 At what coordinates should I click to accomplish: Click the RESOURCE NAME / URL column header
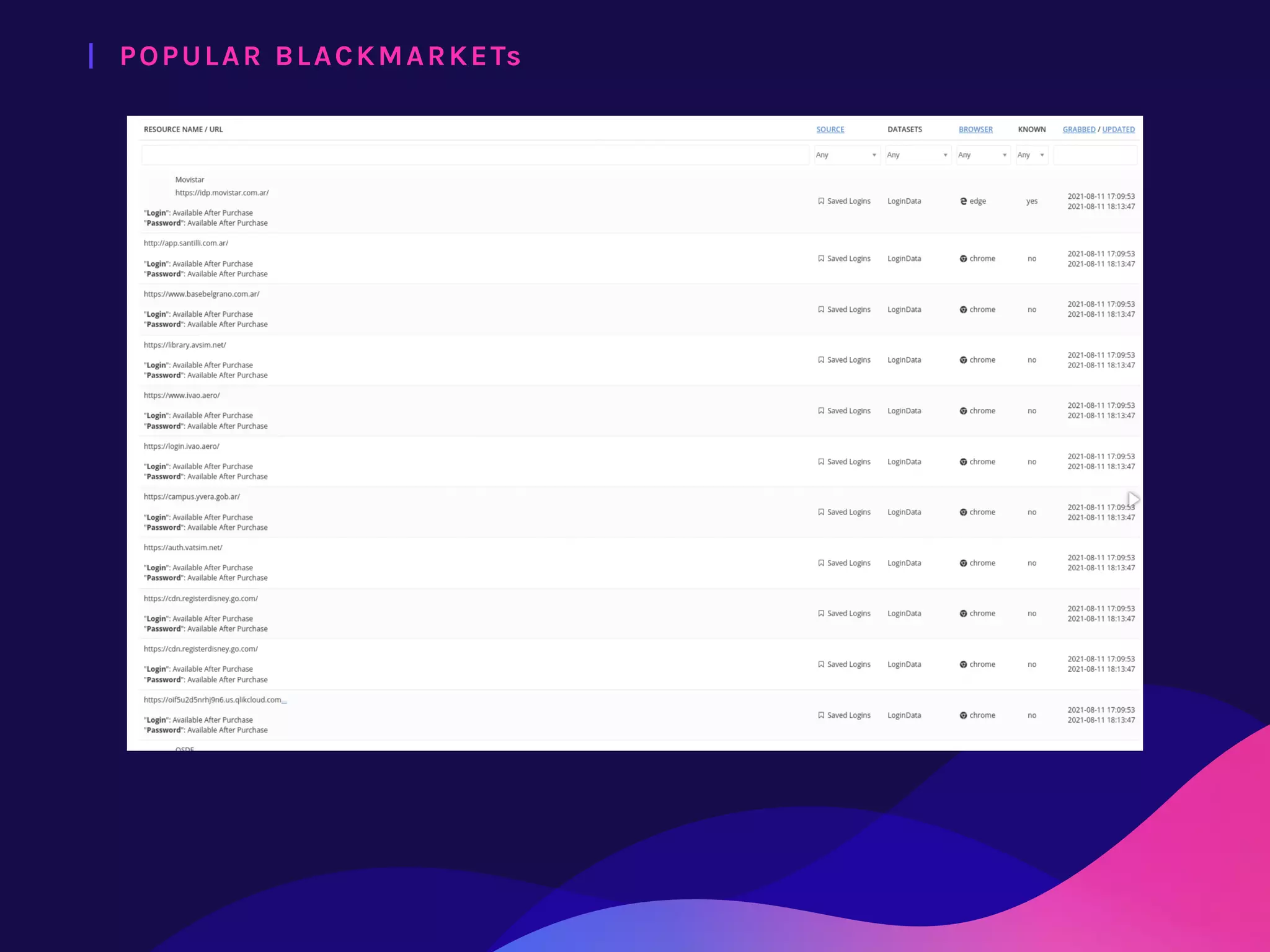point(183,130)
